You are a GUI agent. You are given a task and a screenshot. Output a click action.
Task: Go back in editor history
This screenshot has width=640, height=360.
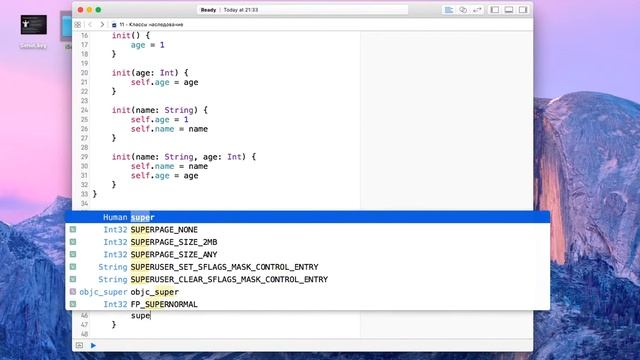click(91, 25)
